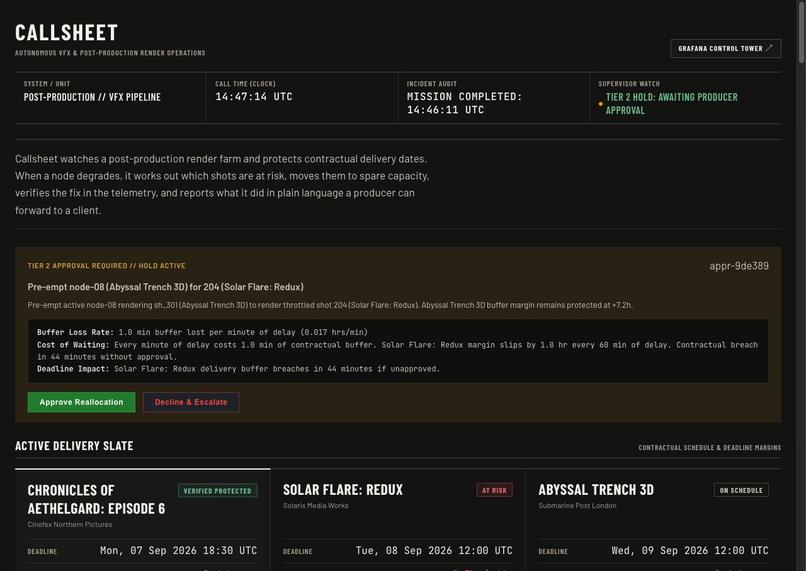Approve the node-08 reallocation
This screenshot has height=571, width=806.
click(x=81, y=402)
